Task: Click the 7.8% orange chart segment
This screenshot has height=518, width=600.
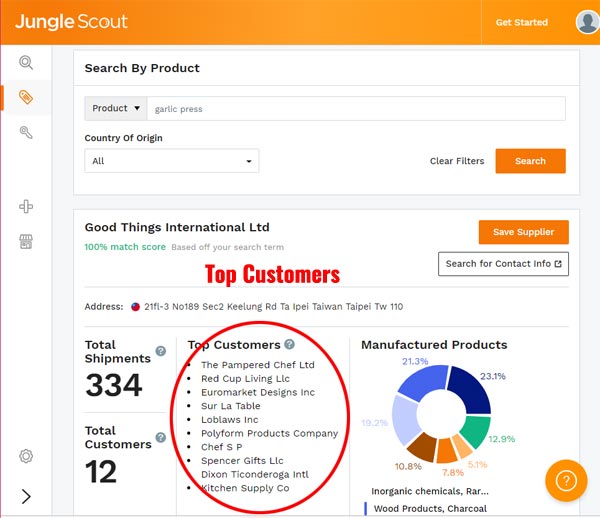Action: click(447, 451)
